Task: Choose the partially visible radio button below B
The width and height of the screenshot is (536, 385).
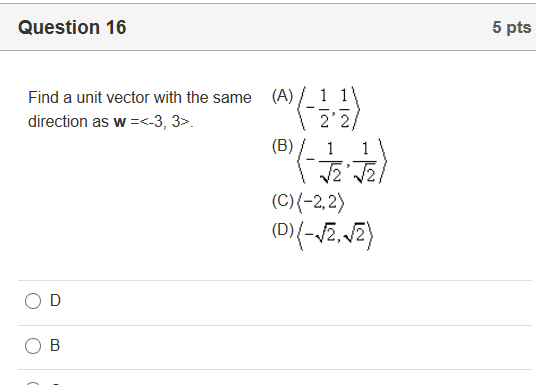Action: 33,384
